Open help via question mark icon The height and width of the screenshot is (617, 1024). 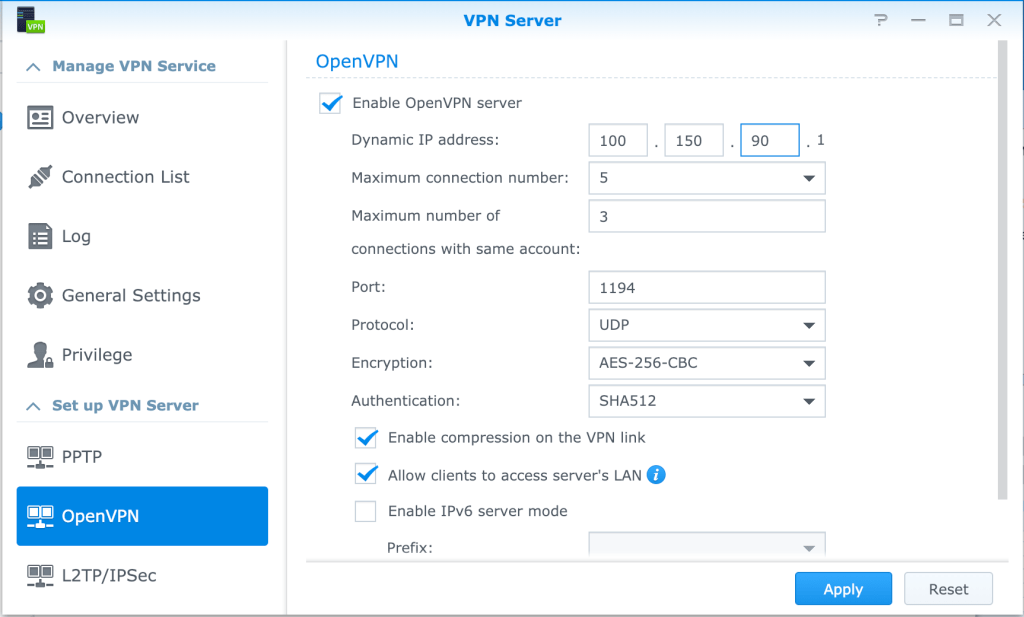point(881,20)
